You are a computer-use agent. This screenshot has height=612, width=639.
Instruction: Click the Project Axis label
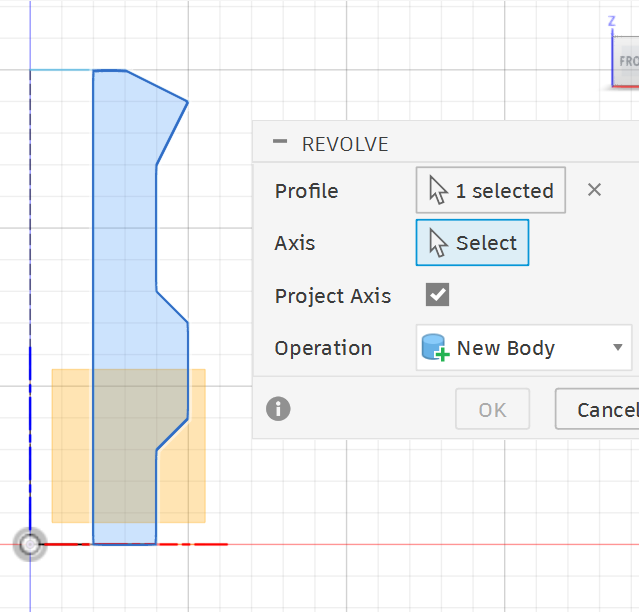coord(333,296)
